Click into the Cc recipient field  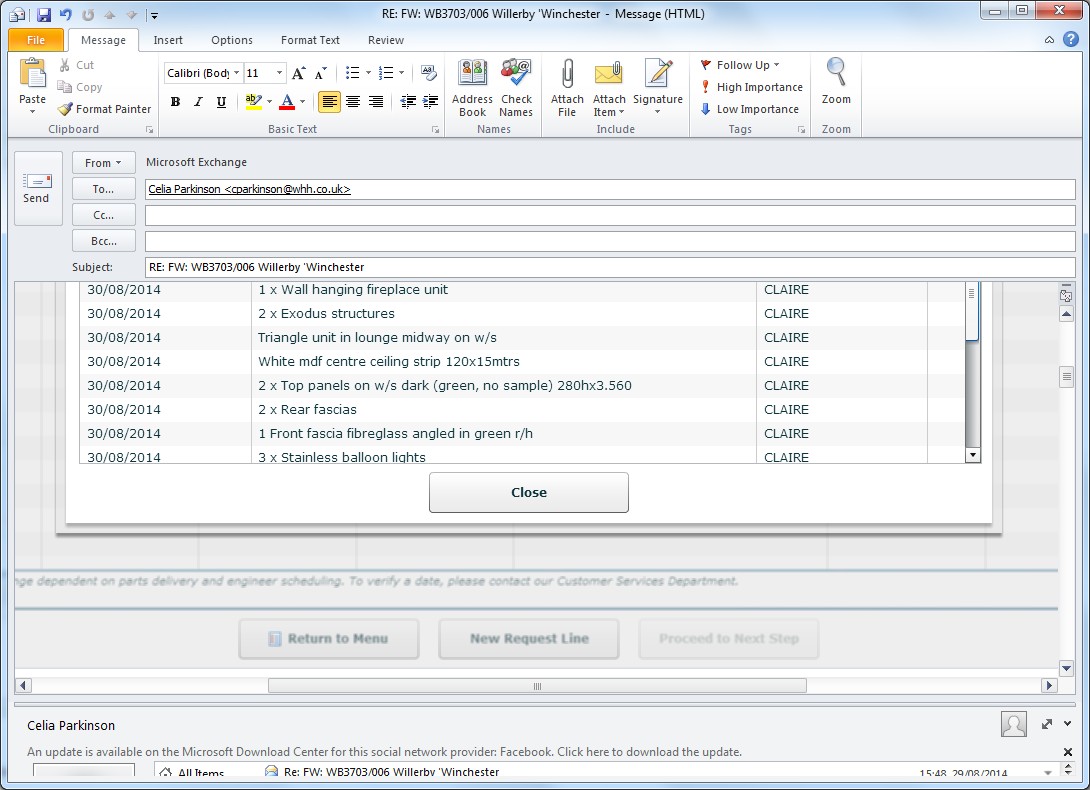(610, 215)
